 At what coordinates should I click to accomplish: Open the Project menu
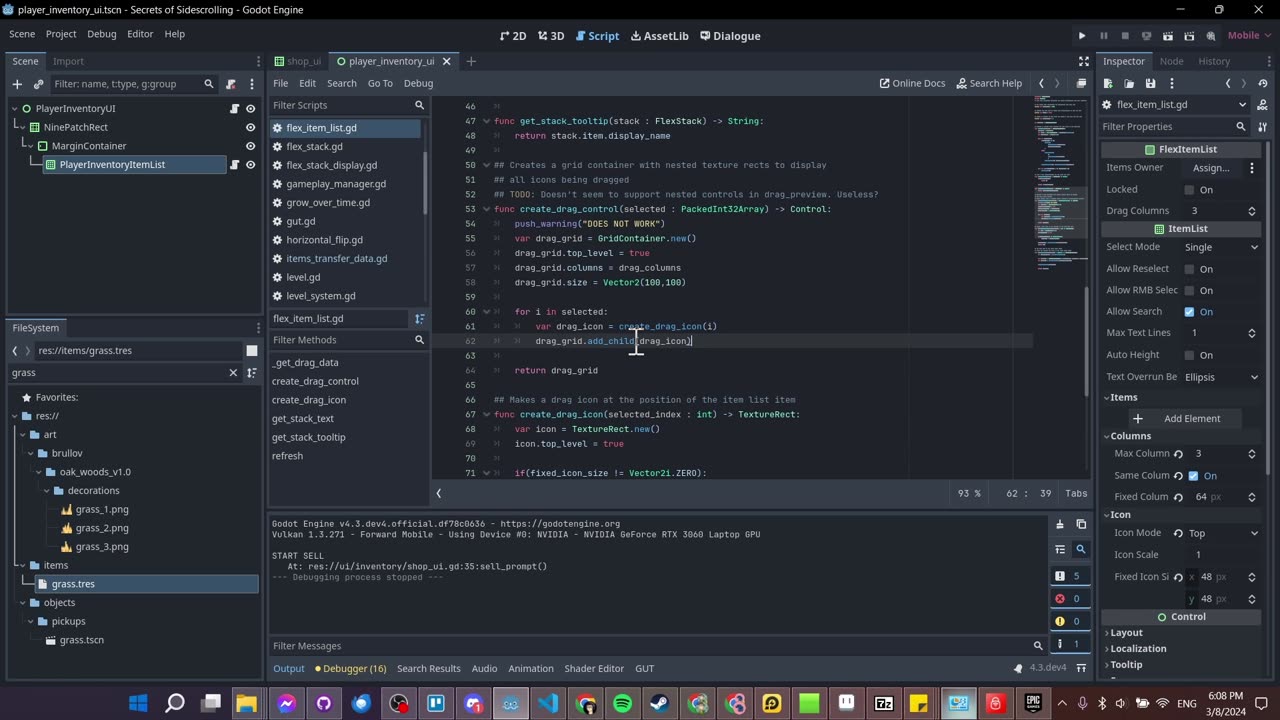[x=61, y=34]
